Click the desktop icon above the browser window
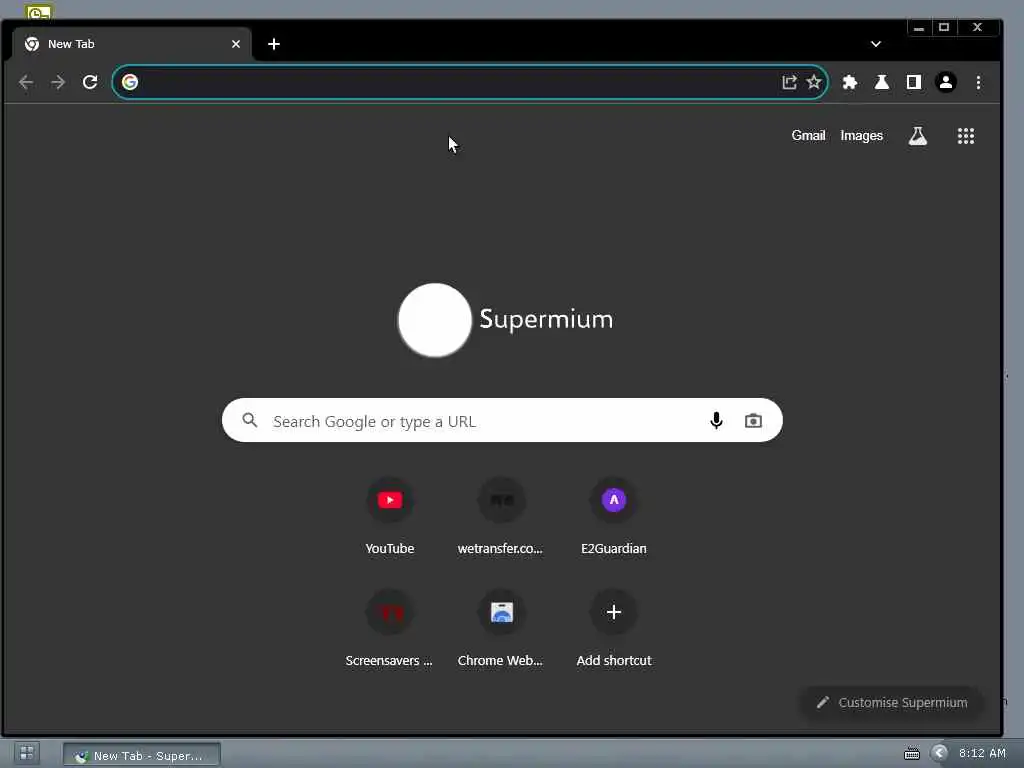 tap(39, 11)
